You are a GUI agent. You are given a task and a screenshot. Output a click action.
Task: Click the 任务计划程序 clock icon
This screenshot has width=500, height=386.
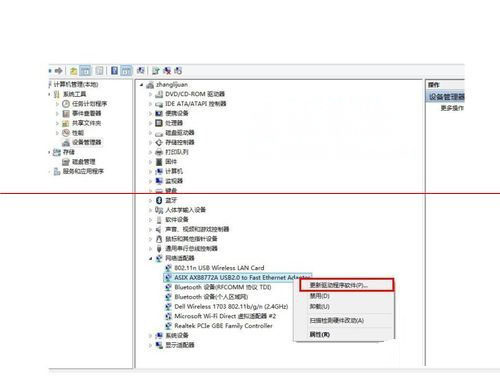point(66,104)
